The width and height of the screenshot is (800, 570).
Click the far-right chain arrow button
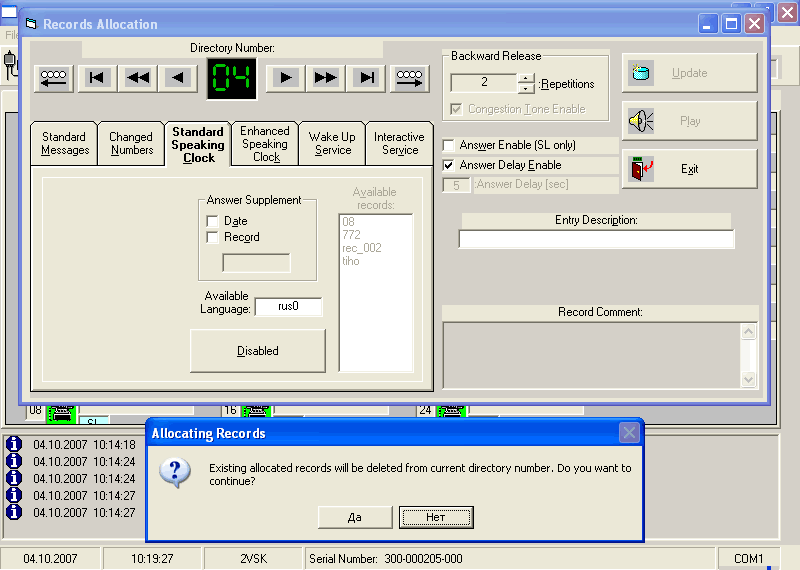point(410,78)
